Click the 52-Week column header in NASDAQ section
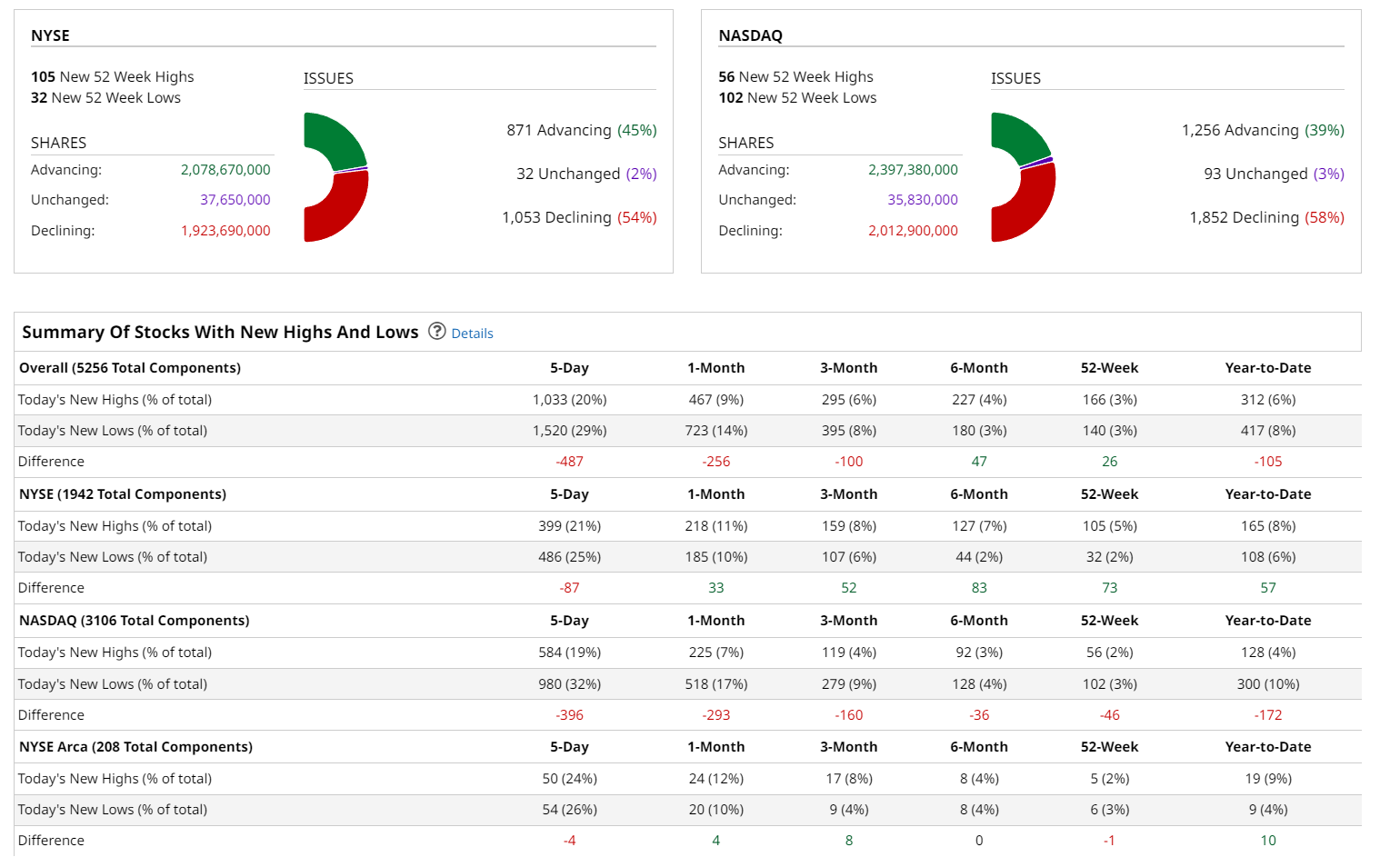1400x867 pixels. [1109, 621]
